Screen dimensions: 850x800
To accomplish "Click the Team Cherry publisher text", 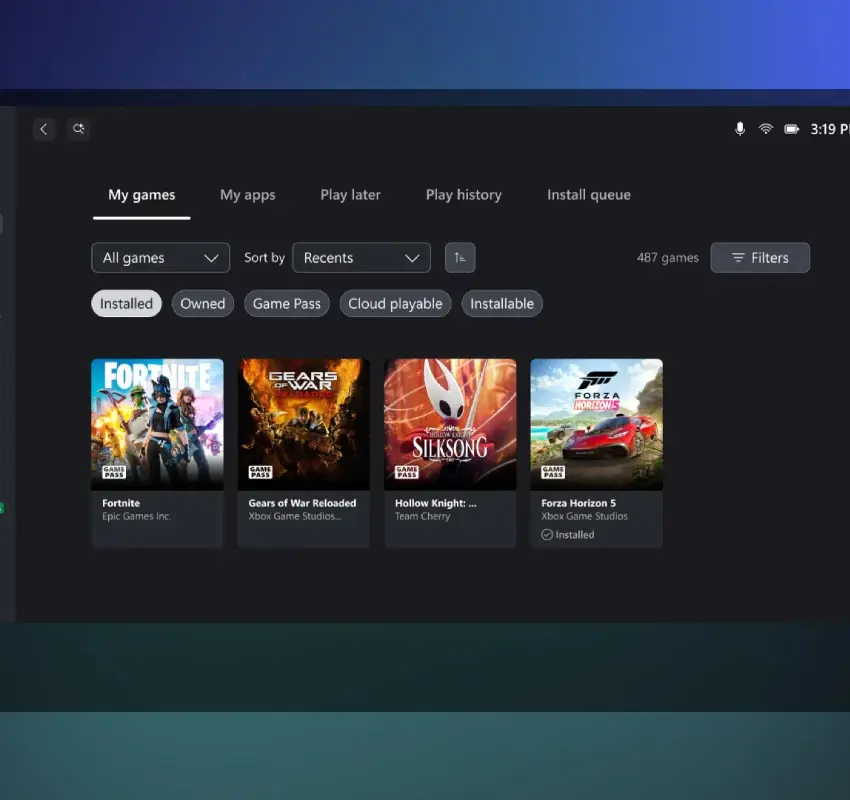I will coord(422,517).
